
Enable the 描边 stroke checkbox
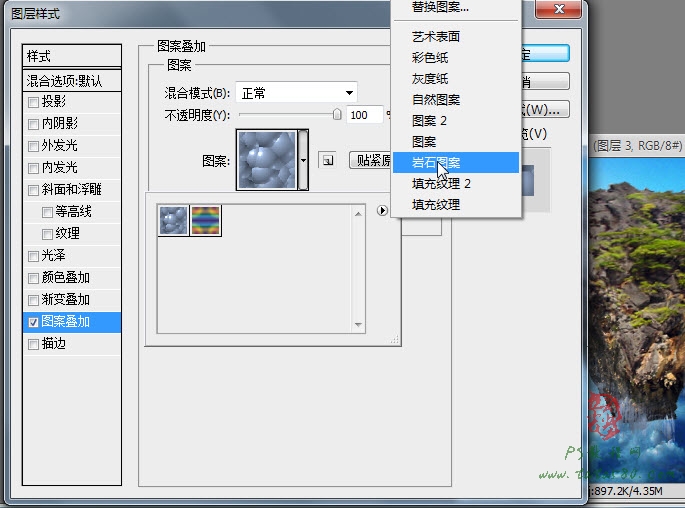[x=33, y=344]
